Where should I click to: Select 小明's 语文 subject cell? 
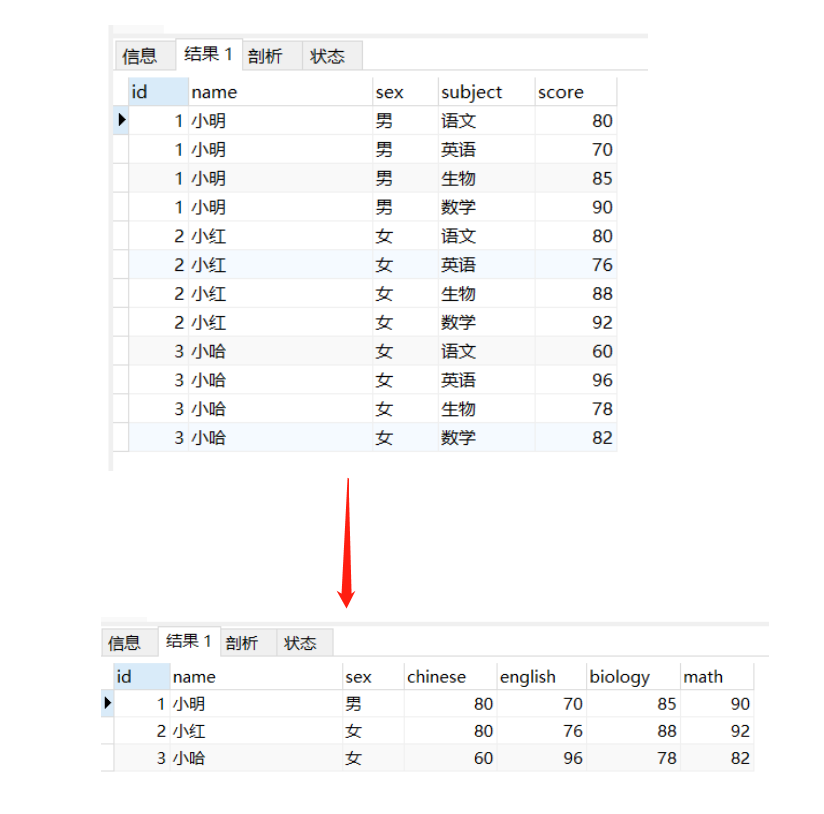point(487,120)
